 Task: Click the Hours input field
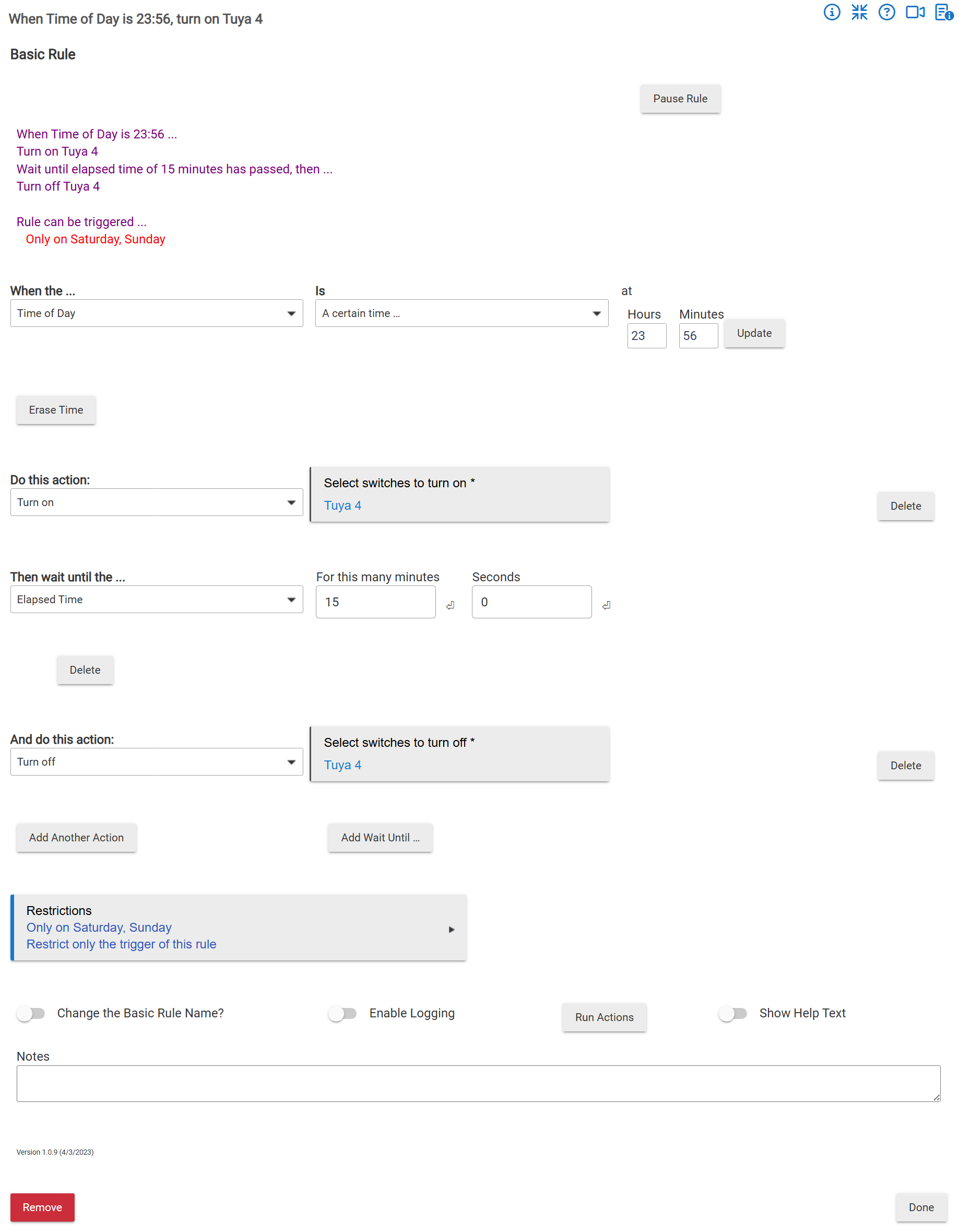point(647,336)
